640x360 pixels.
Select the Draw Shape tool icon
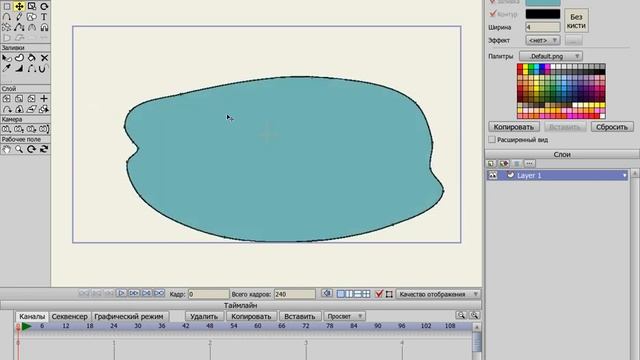click(x=31, y=17)
